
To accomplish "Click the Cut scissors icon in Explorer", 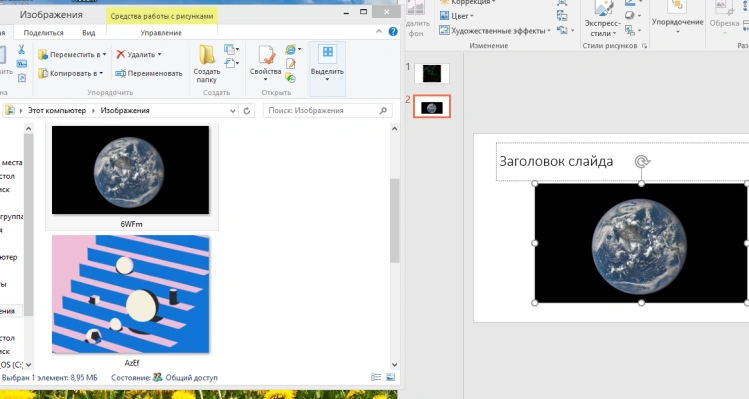I will 21,49.
